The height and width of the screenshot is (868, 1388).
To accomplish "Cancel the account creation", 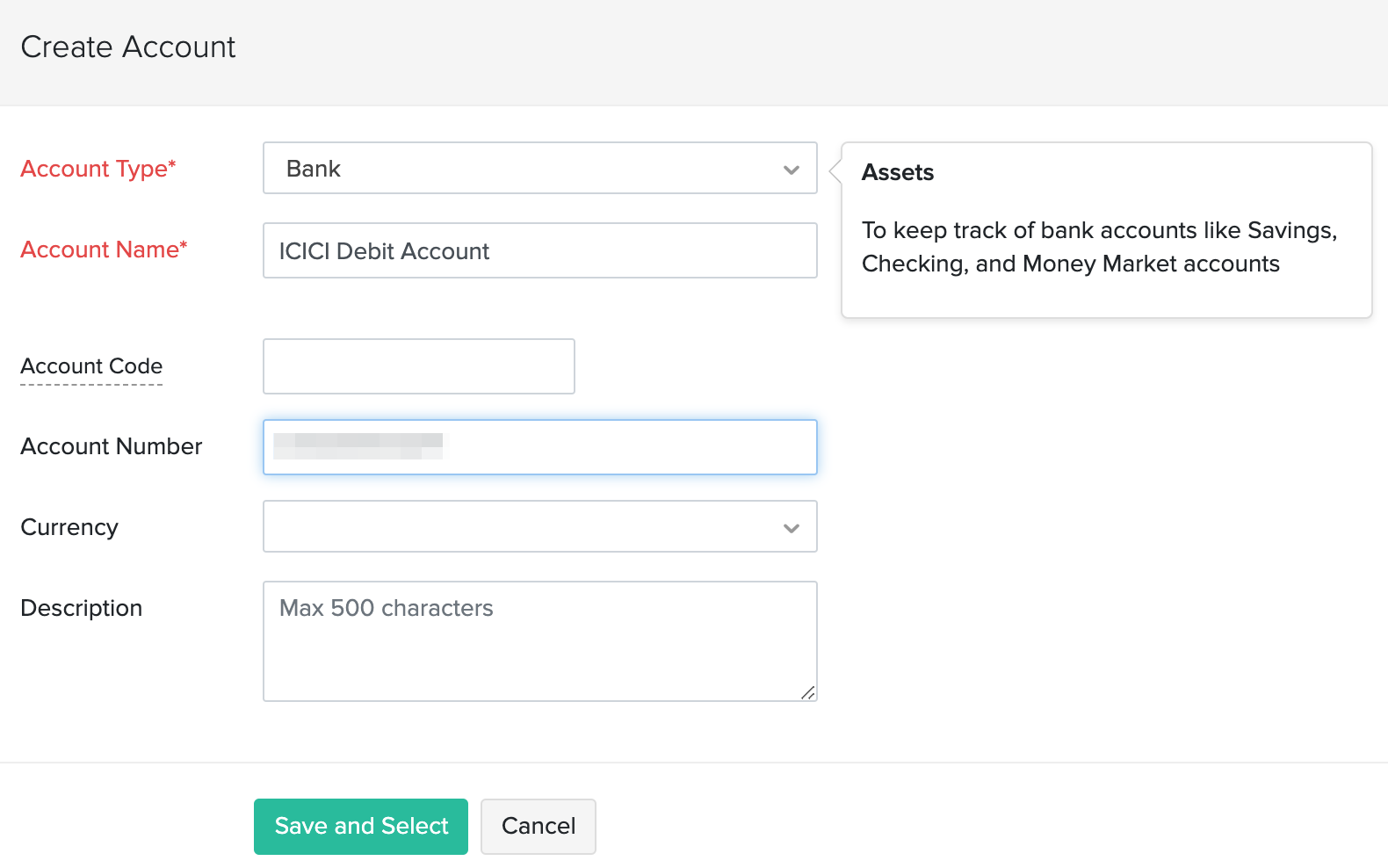I will [539, 827].
